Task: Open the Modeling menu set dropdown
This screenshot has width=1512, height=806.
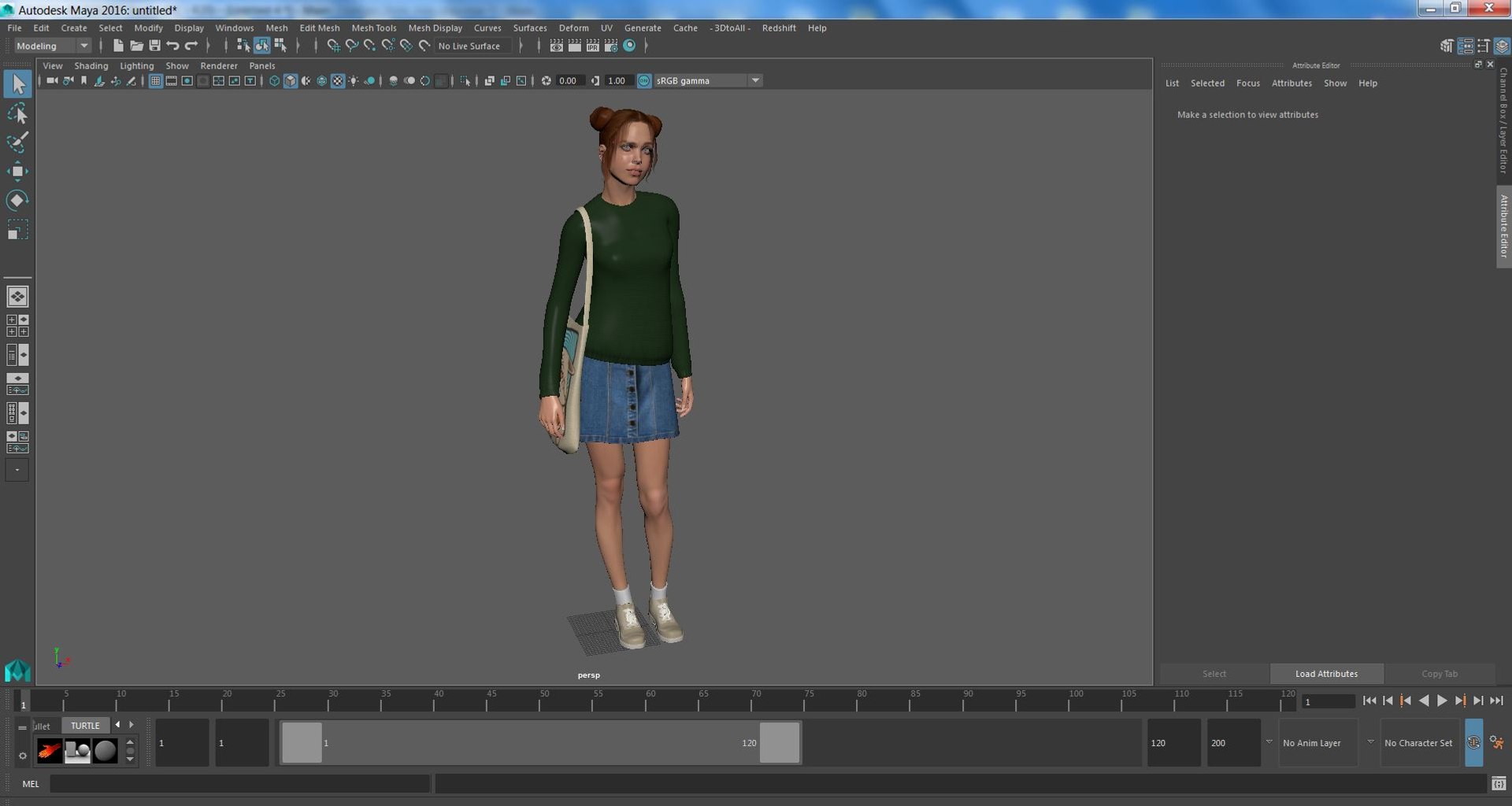Action: click(54, 46)
